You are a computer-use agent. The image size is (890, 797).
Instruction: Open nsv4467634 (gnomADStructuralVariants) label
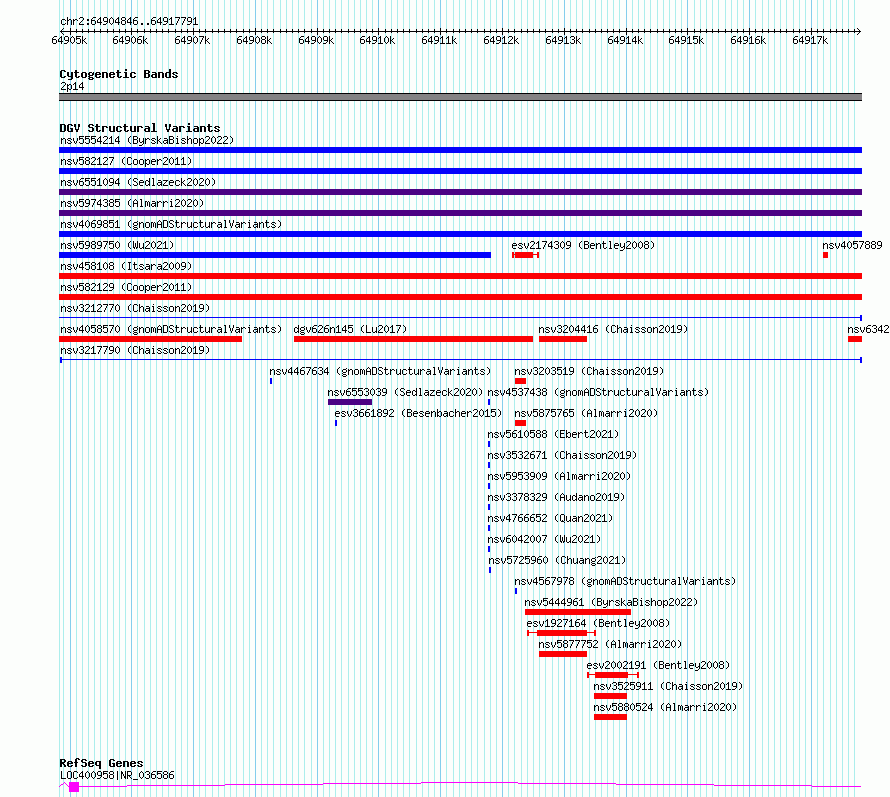coord(380,371)
